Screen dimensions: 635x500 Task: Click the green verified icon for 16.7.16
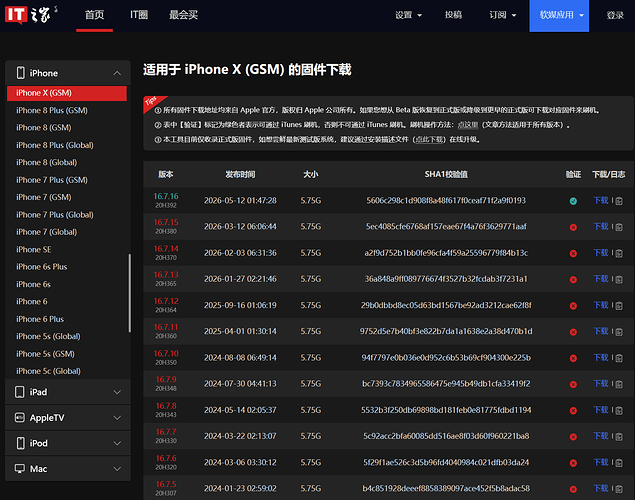click(x=573, y=201)
